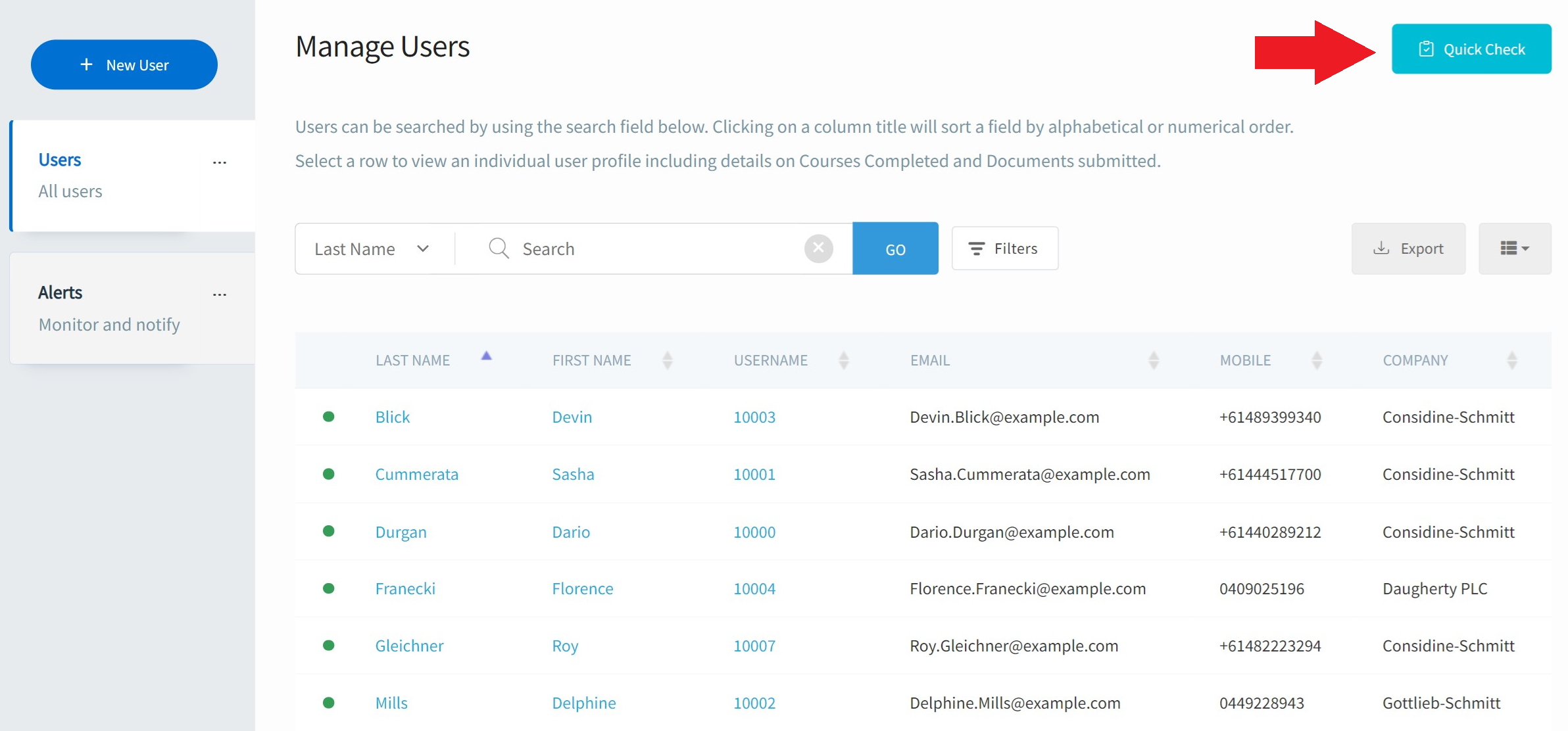Image resolution: width=1568 pixels, height=731 pixels.
Task: Click the GO search button
Action: [x=895, y=248]
